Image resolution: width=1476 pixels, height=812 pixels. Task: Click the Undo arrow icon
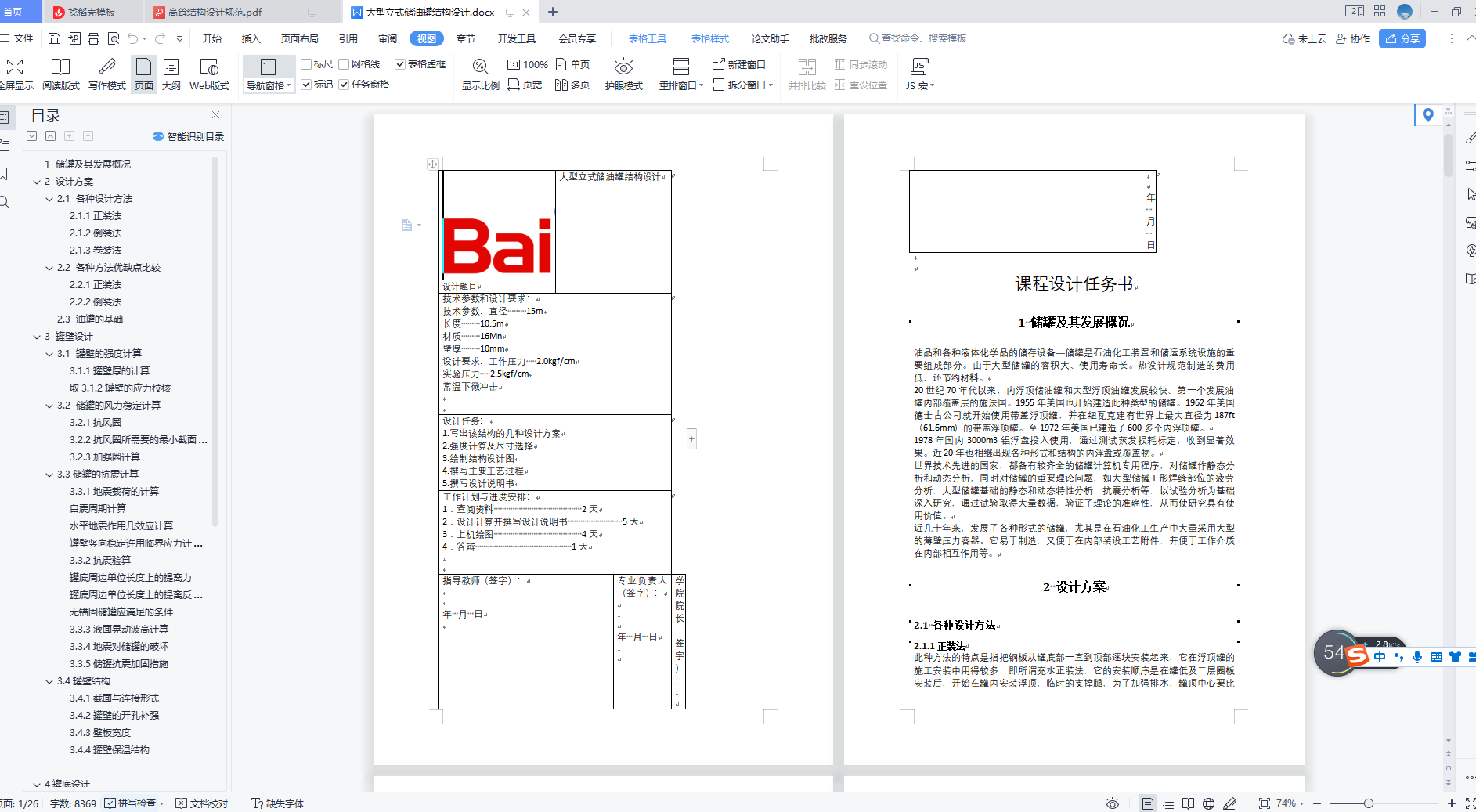(x=133, y=38)
